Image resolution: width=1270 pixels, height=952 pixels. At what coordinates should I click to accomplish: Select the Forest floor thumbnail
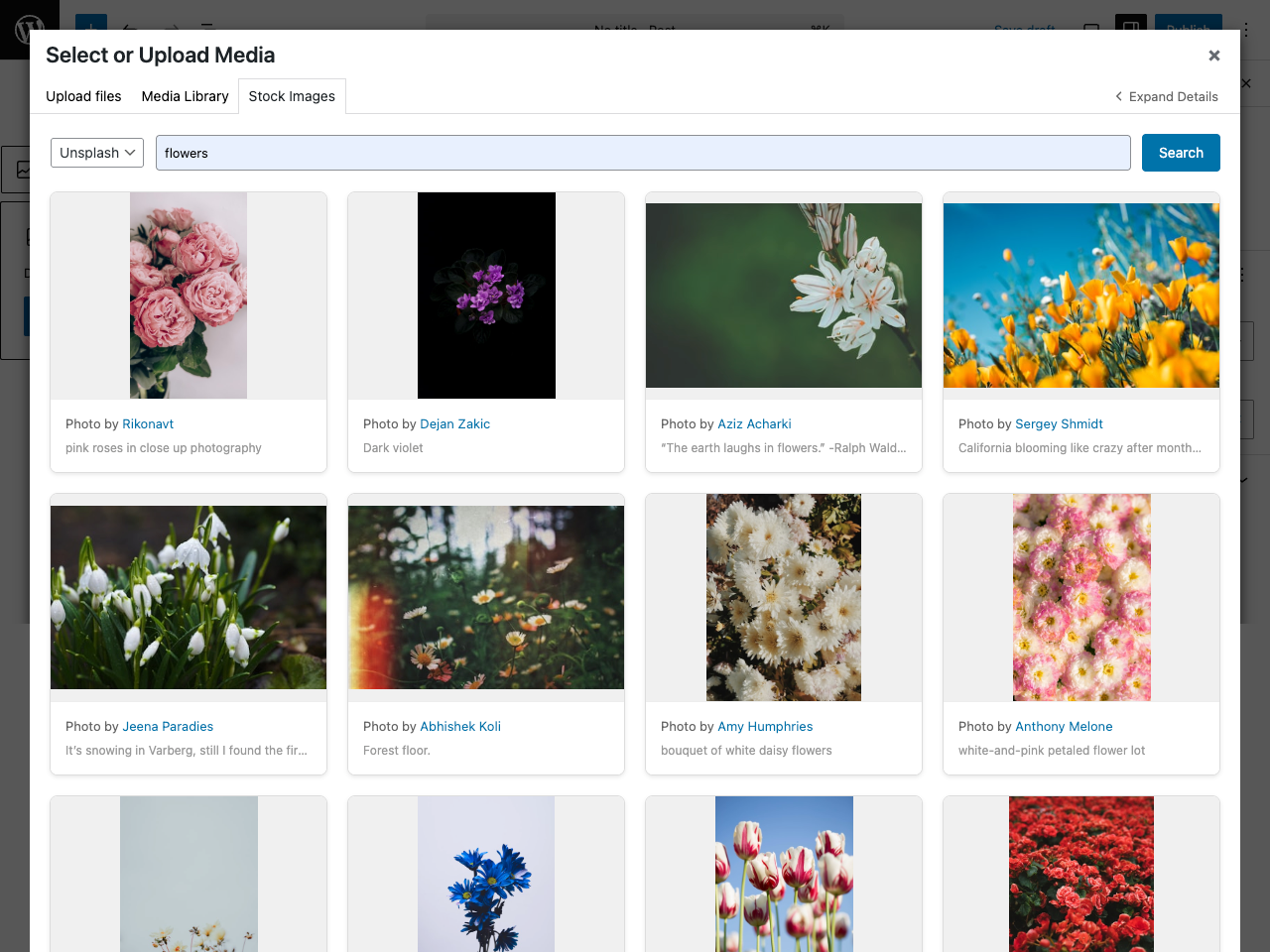486,598
